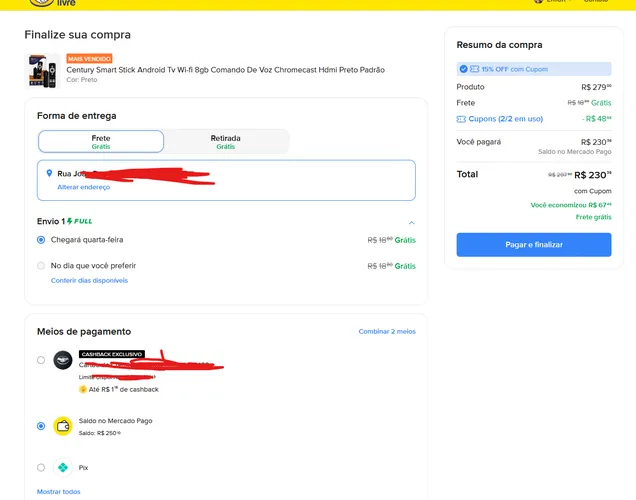Click the location pin icon by Rua address
This screenshot has height=500, width=636.
click(49, 173)
